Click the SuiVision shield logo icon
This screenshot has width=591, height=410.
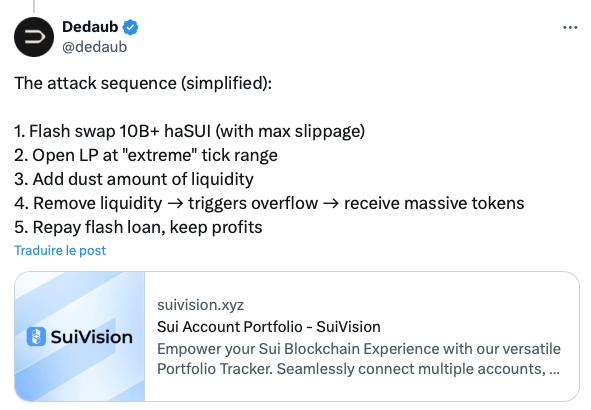[x=36, y=336]
